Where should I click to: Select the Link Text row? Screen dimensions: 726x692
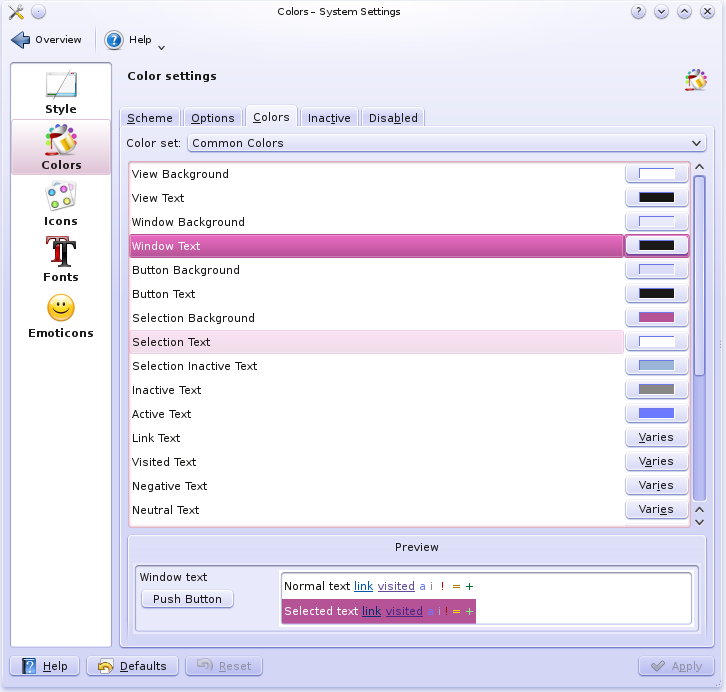pos(376,438)
